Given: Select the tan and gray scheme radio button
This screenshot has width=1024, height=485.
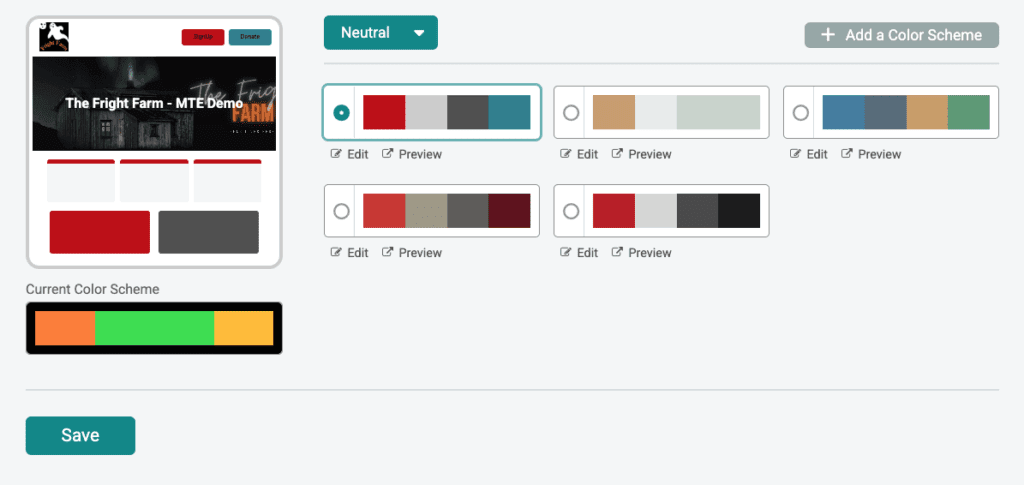Looking at the screenshot, I should click(x=571, y=113).
